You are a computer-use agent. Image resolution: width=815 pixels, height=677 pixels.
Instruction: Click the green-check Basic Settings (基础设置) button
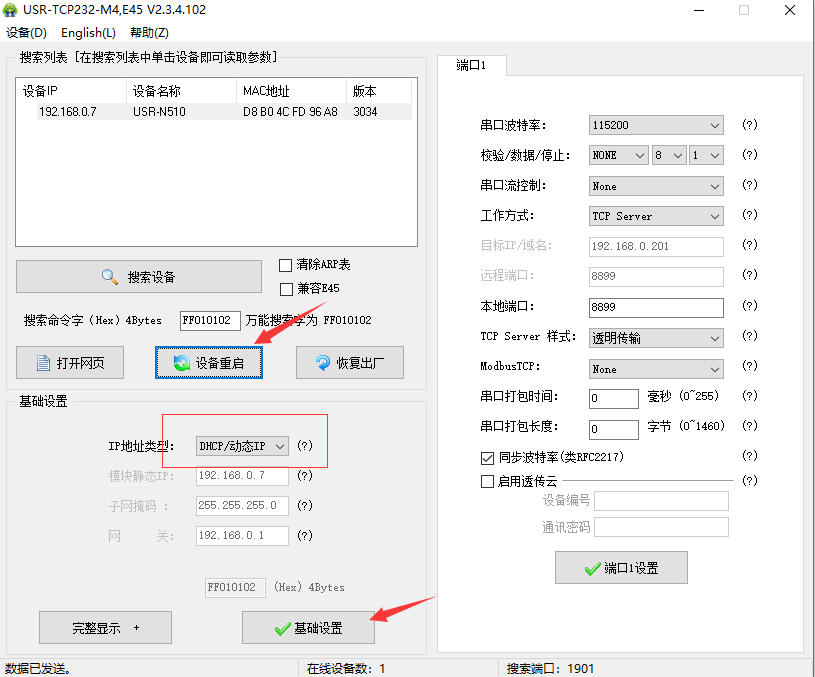(308, 628)
